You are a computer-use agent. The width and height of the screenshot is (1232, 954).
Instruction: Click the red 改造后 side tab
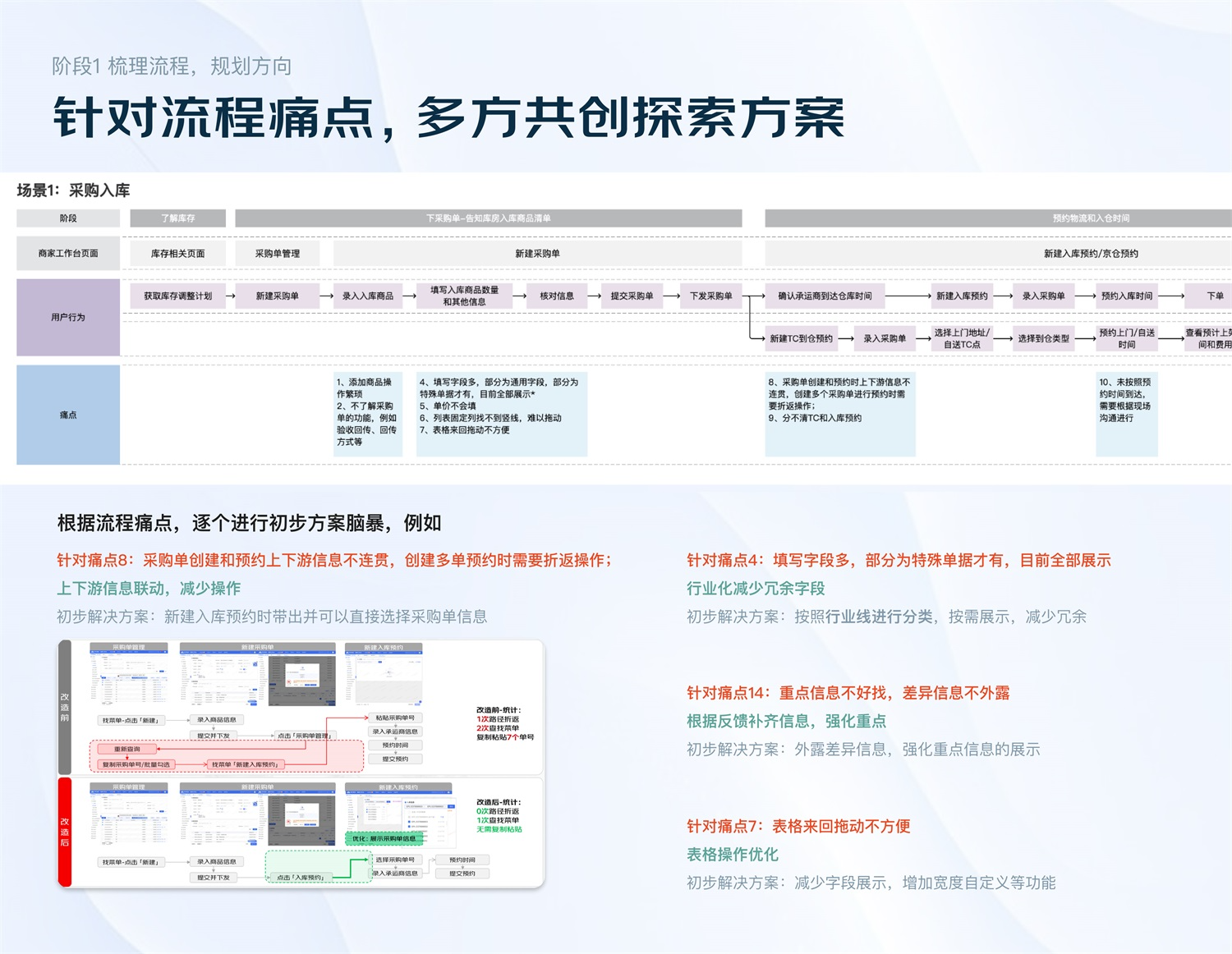coord(65,832)
